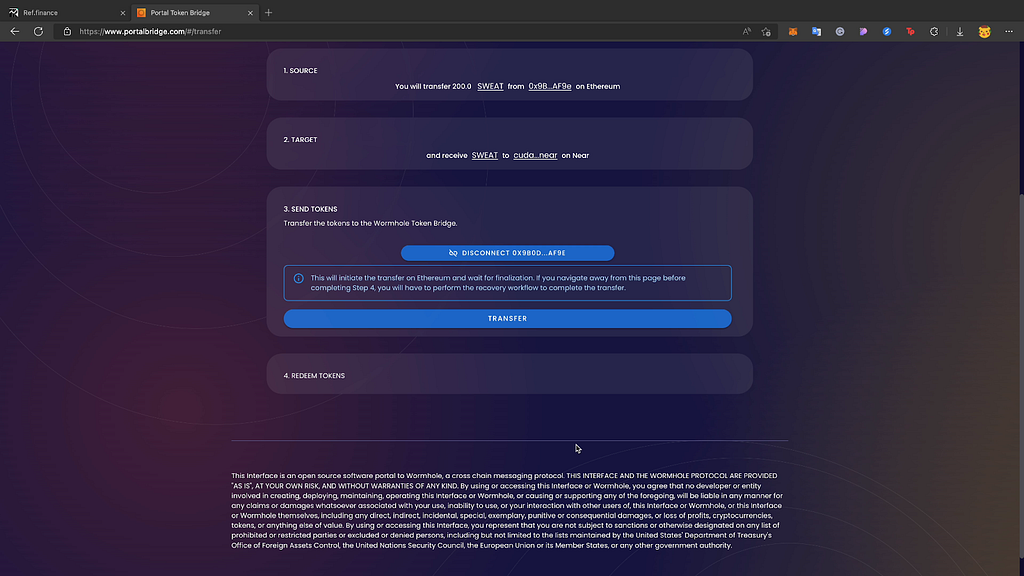Click the TRANSFER button
Viewport: 1024px width, 576px height.
[507, 319]
